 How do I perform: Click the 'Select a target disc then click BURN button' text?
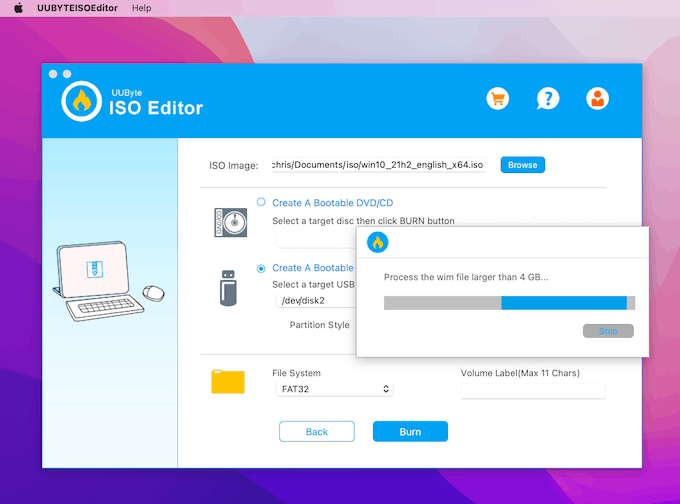[363, 221]
